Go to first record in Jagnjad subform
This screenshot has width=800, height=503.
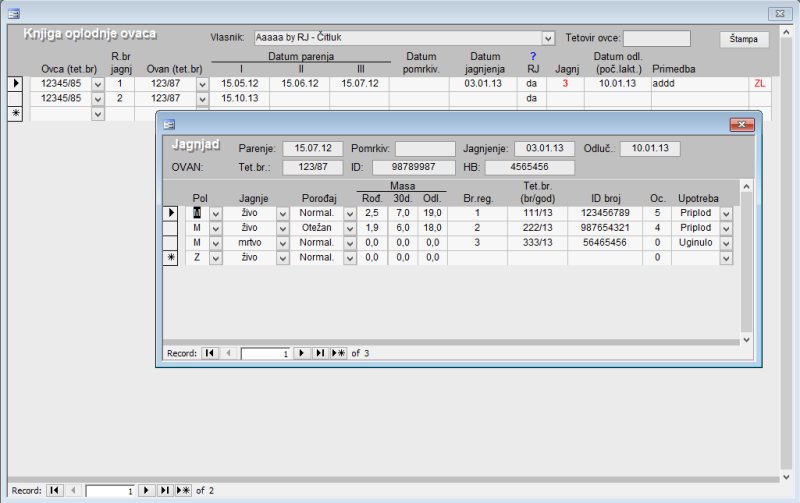click(x=211, y=353)
